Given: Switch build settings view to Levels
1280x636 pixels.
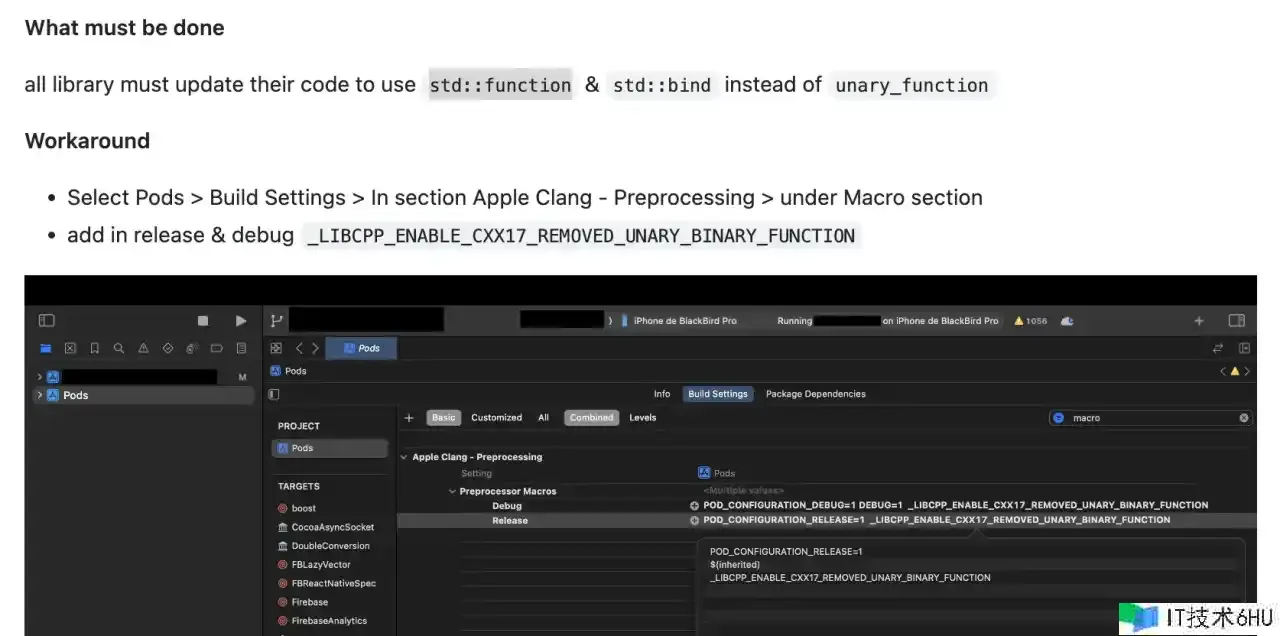Looking at the screenshot, I should coord(643,418).
